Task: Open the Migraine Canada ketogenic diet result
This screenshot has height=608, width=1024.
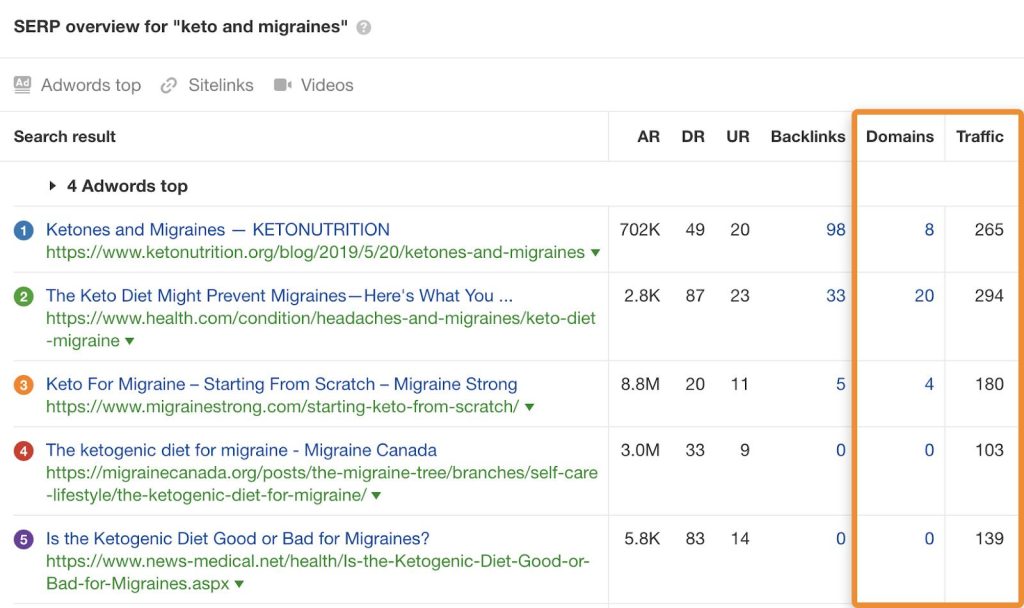Action: [241, 450]
